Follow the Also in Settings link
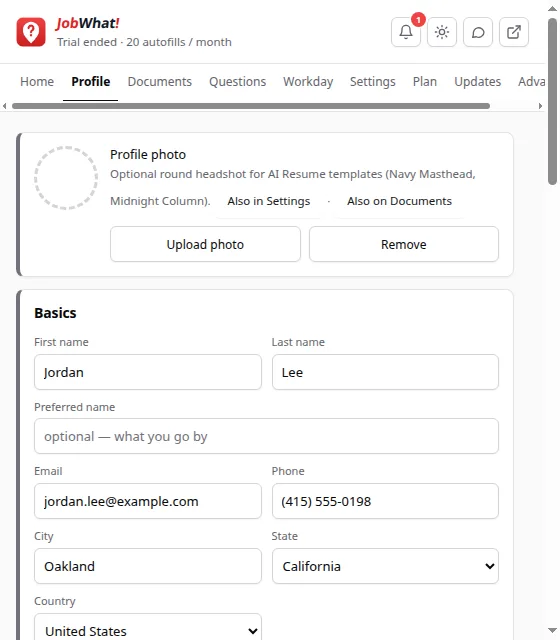 coord(269,201)
